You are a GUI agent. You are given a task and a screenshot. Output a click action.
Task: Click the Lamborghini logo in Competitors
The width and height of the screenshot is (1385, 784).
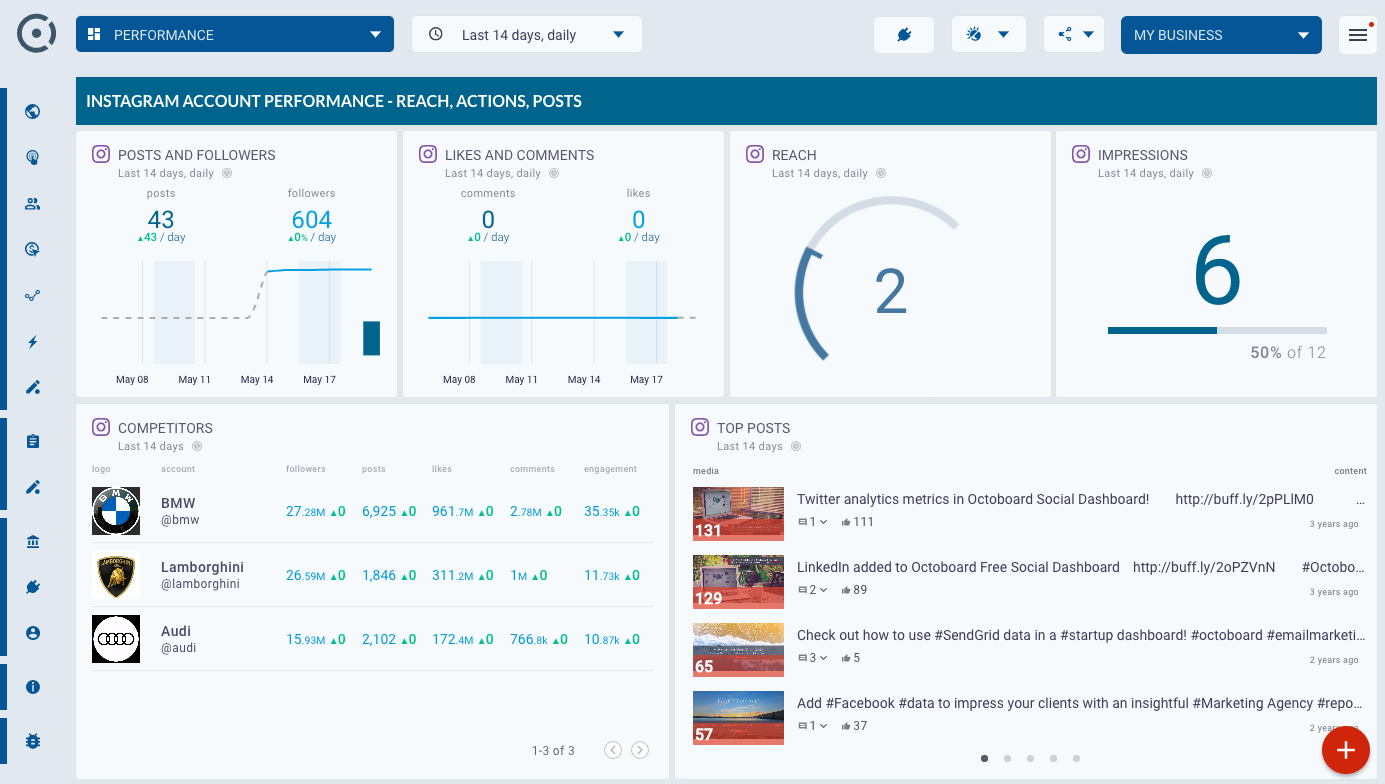tap(116, 575)
